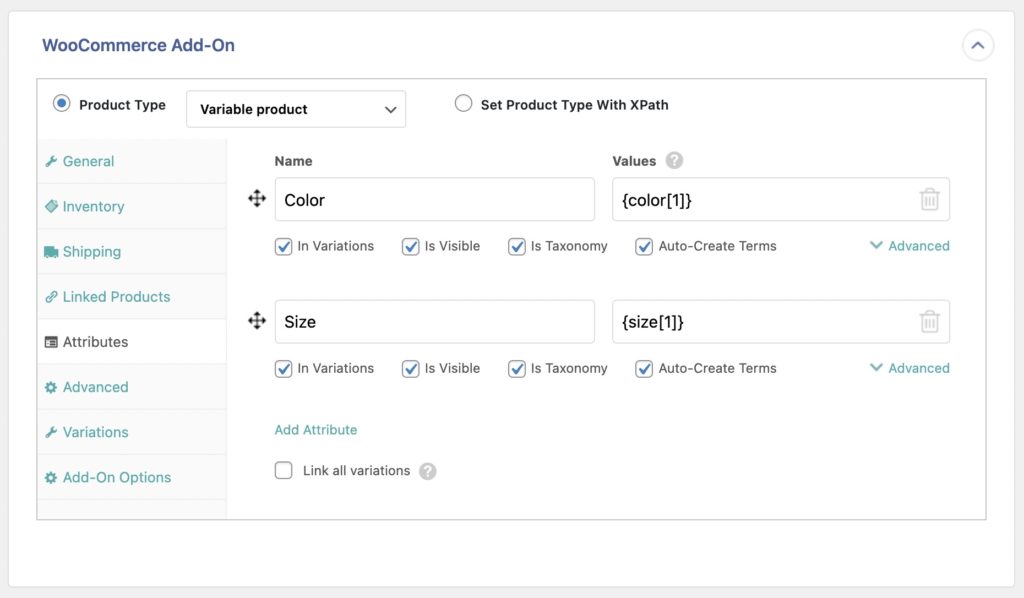Click the gear icon on the Advanced tab
Screen dimensions: 1024x598
coord(53,387)
